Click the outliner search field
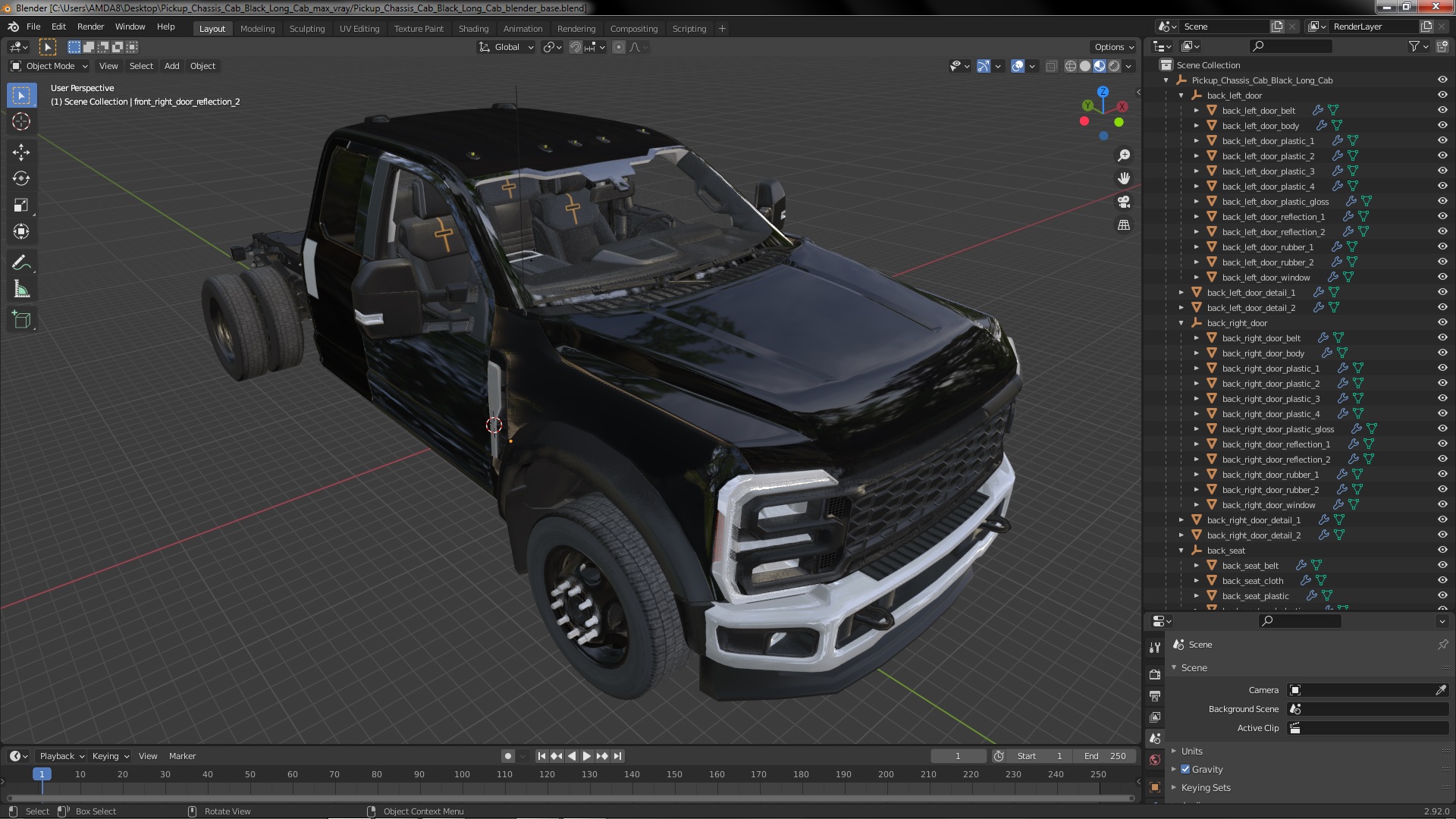The image size is (1456, 819). (1291, 46)
